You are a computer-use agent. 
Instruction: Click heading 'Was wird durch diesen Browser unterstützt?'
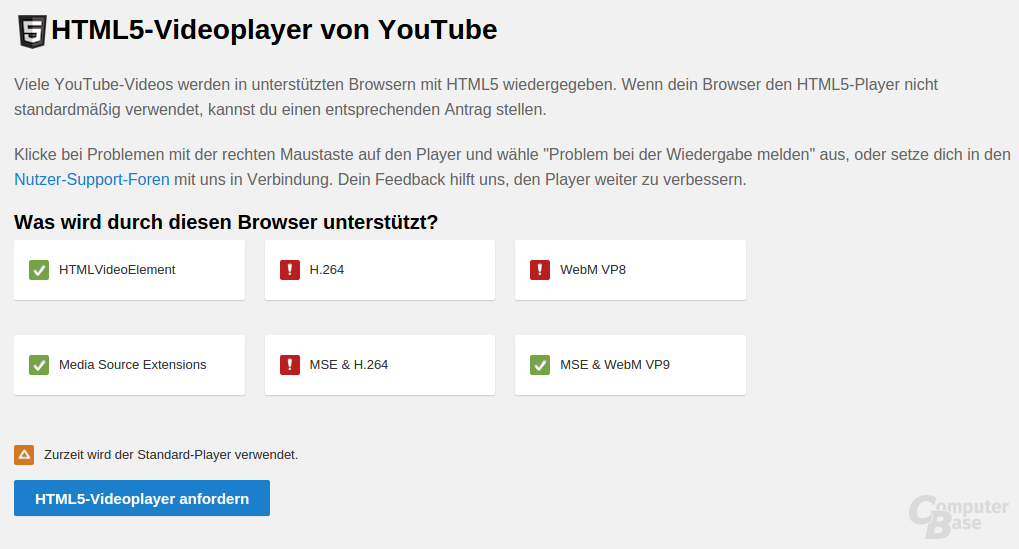pyautogui.click(x=226, y=222)
